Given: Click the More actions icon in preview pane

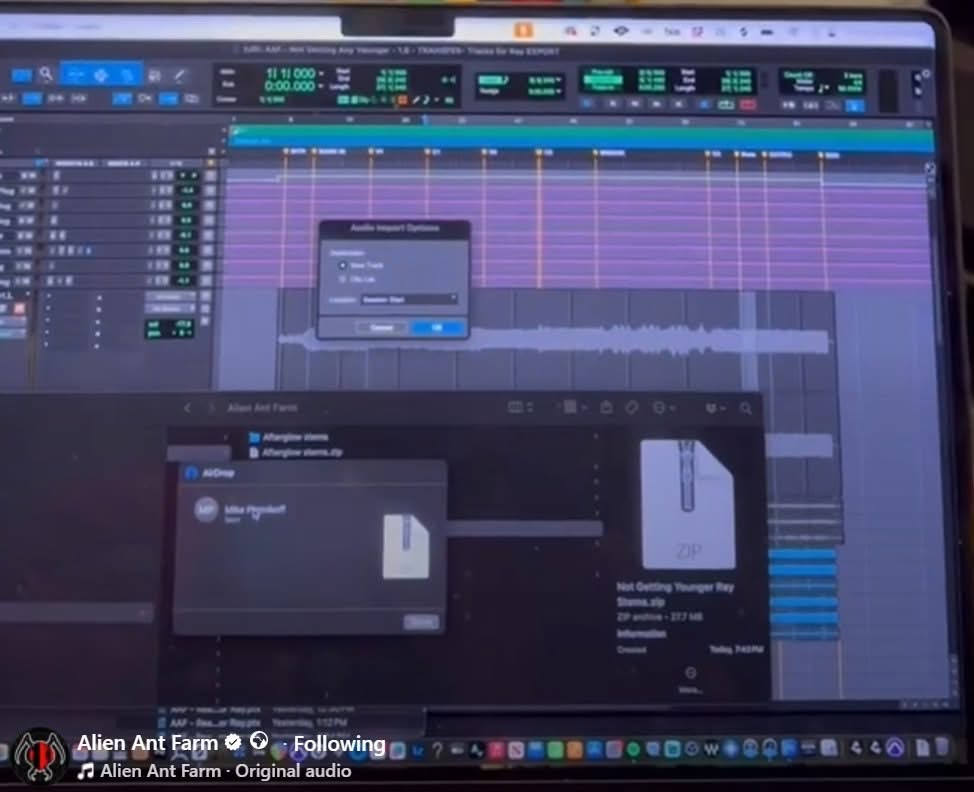Looking at the screenshot, I should [690, 673].
